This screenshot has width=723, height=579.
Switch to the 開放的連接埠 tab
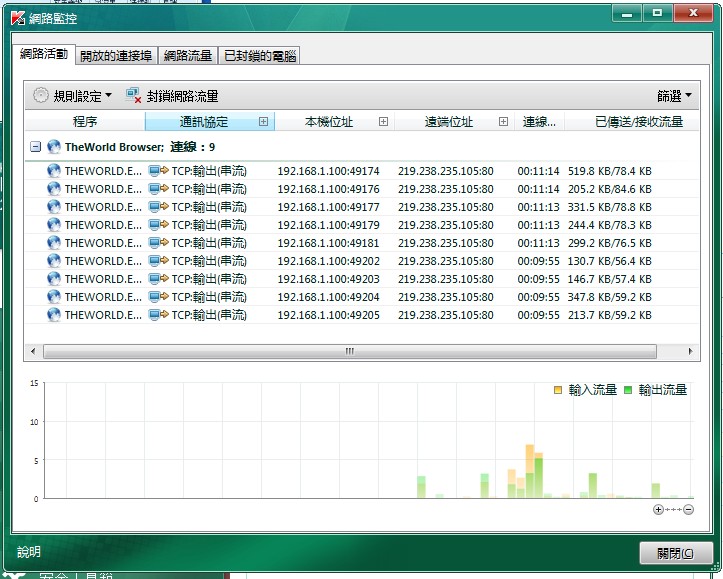coord(116,56)
